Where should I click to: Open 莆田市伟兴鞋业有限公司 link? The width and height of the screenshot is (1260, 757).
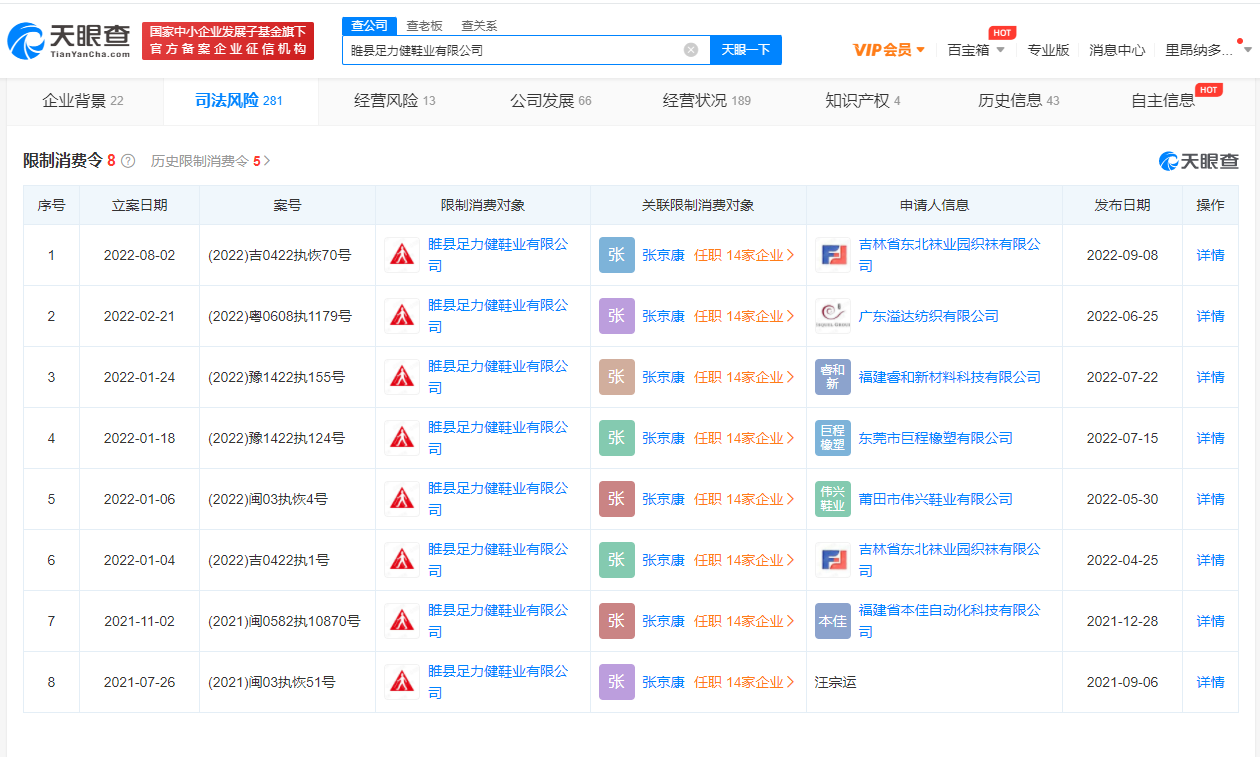(936, 499)
